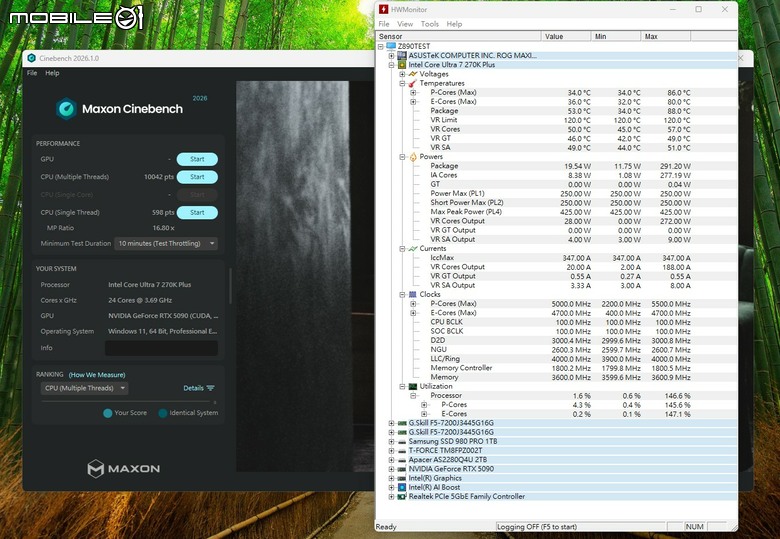The height and width of the screenshot is (539, 780).
Task: Open the File menu in Cinebench
Action: (x=32, y=73)
